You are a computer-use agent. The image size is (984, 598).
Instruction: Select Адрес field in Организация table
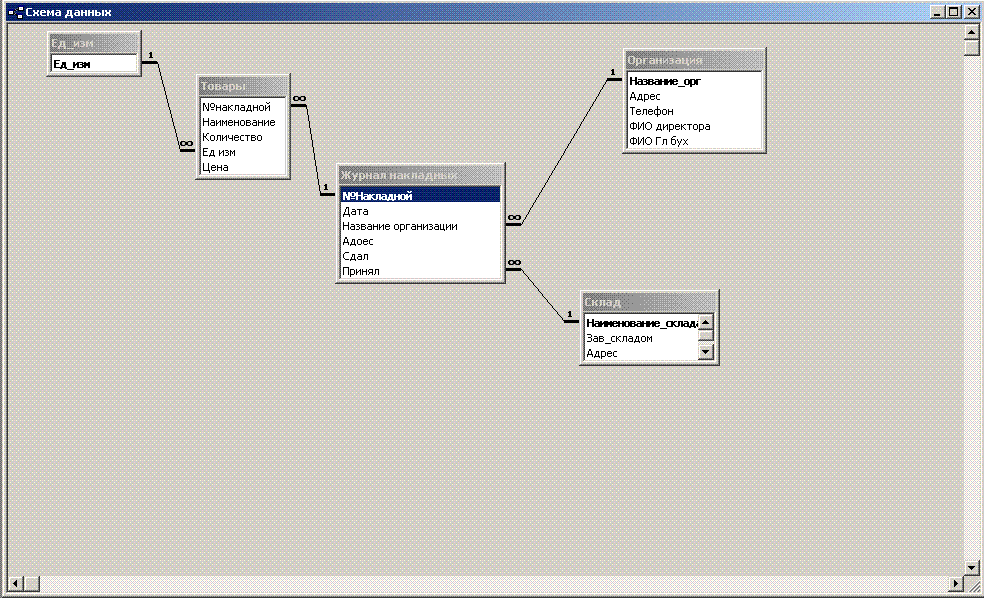pos(695,96)
